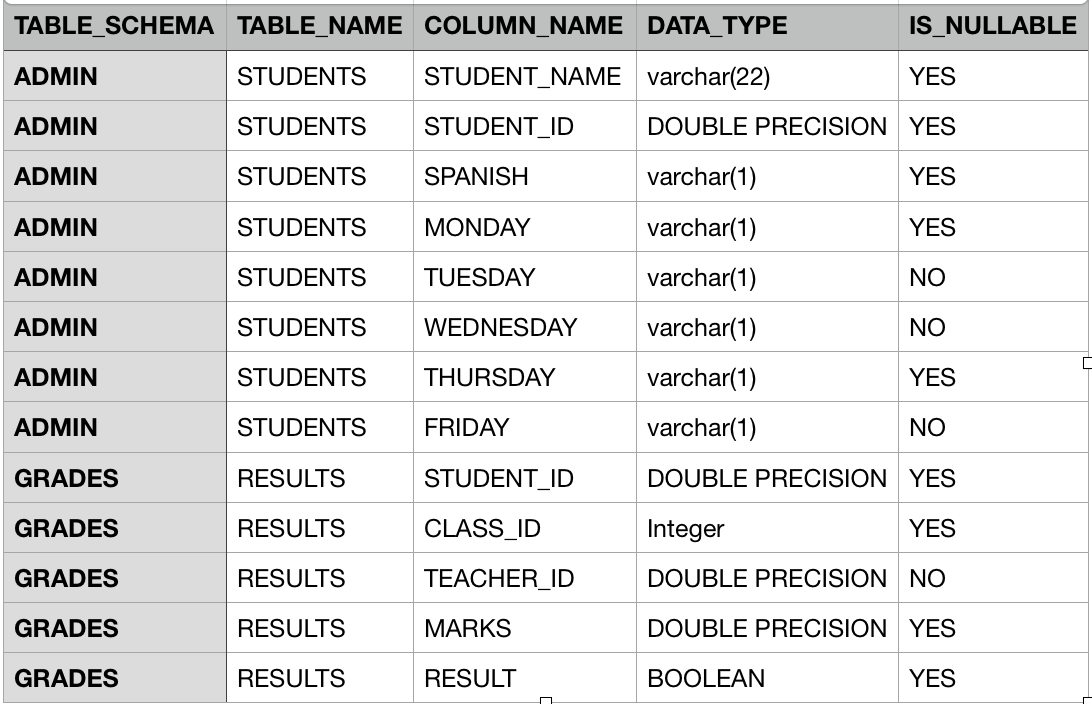Select the COLUMN_NAME header cell

523,26
